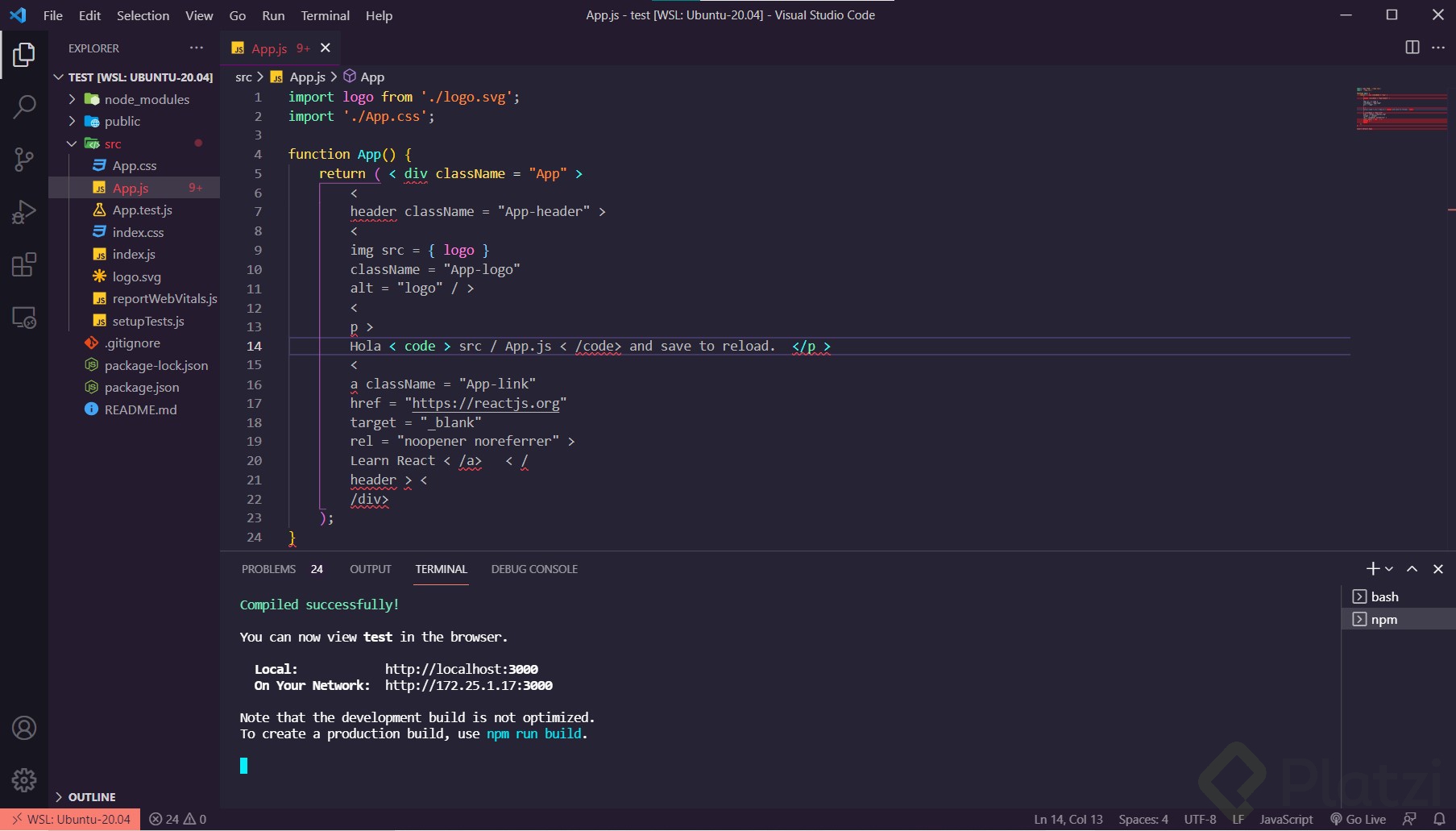Open package-lock.json file
Image resolution: width=1456 pixels, height=831 pixels.
134,365
